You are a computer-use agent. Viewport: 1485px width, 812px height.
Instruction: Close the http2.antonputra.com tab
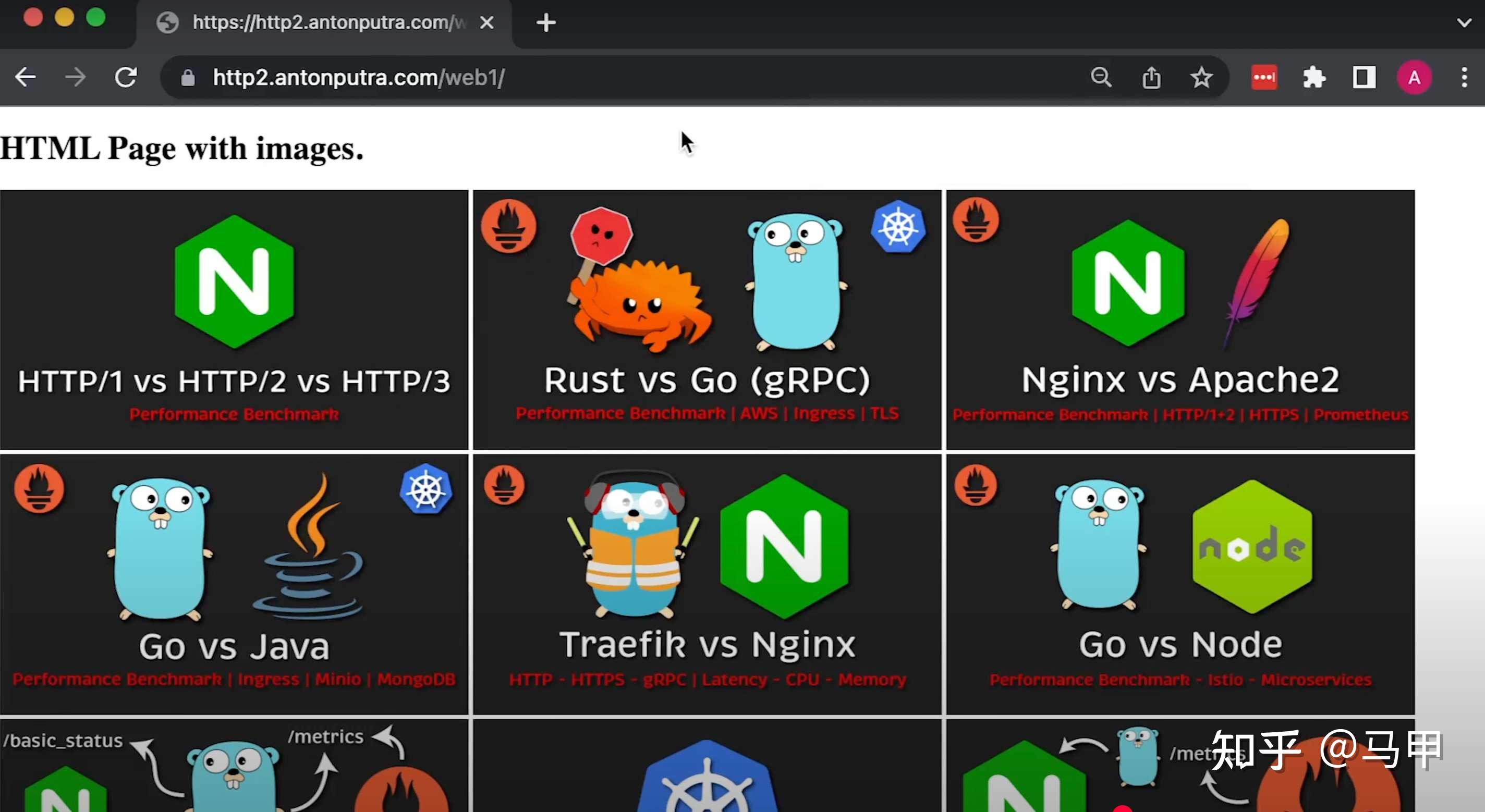[486, 23]
